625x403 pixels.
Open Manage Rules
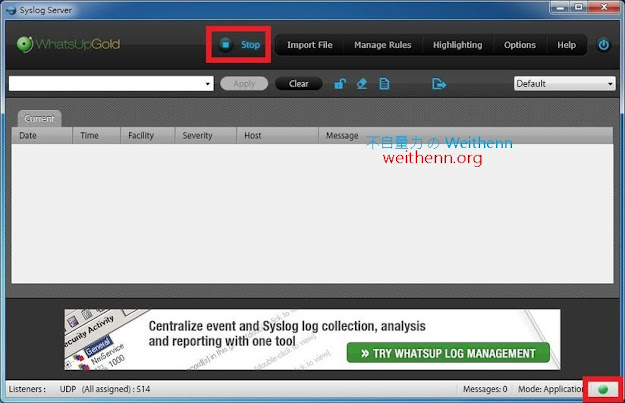click(382, 45)
